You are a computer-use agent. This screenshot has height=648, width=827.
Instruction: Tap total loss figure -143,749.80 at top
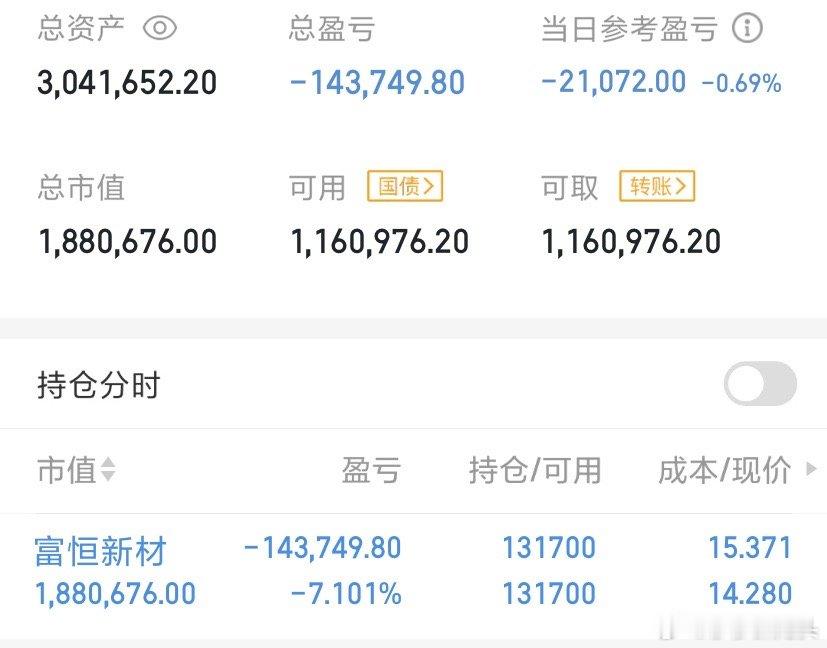pyautogui.click(x=377, y=82)
